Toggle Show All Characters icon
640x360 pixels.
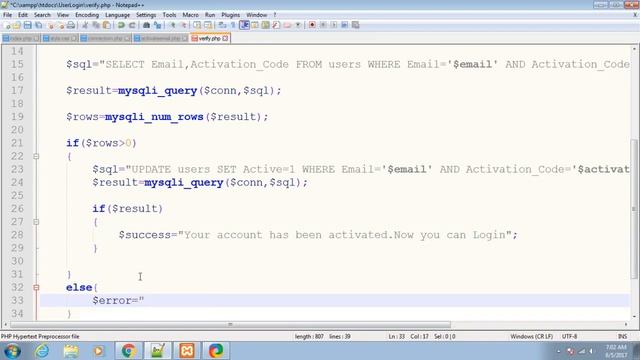pyautogui.click(x=233, y=25)
